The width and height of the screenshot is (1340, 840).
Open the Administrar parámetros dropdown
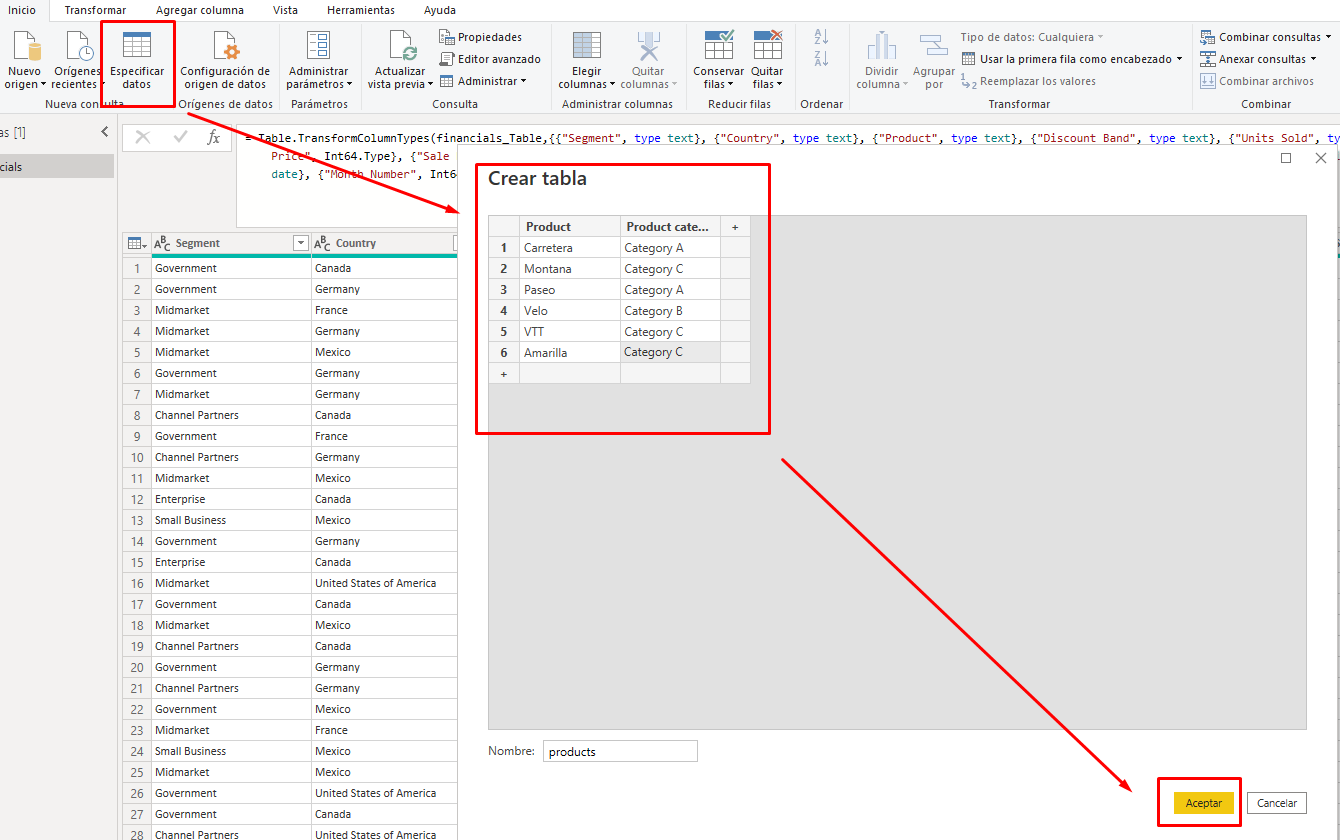point(318,84)
